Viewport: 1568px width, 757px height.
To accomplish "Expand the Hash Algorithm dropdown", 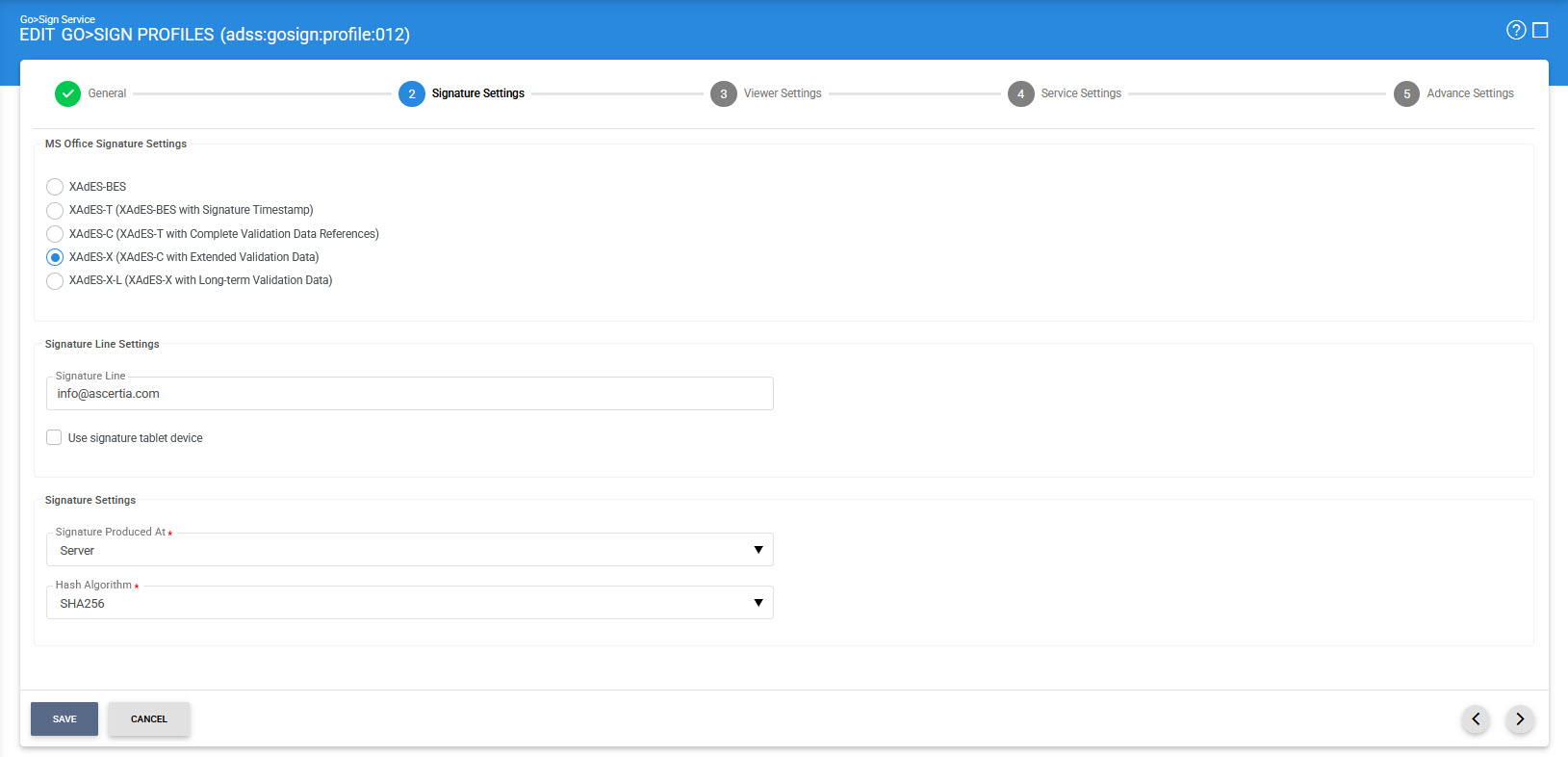I will click(x=409, y=603).
